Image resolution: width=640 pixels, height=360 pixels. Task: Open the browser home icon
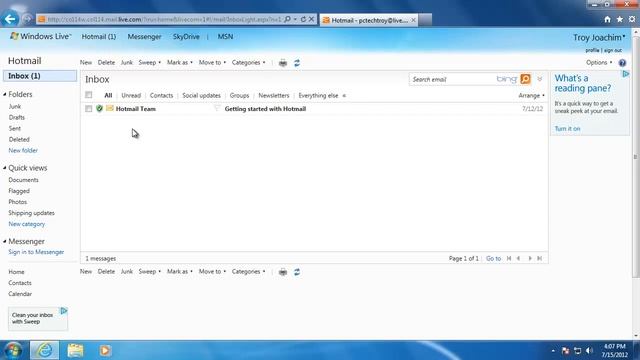pos(607,19)
